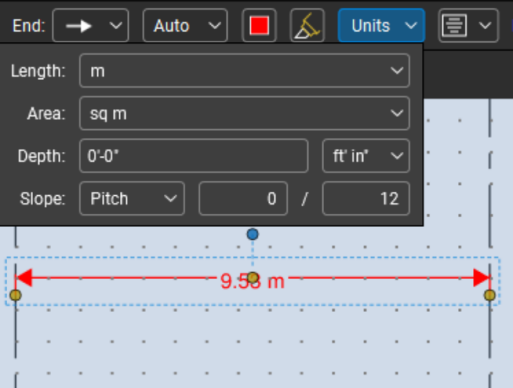513x388 pixels.
Task: Click the Depth value input field
Action: click(x=194, y=156)
